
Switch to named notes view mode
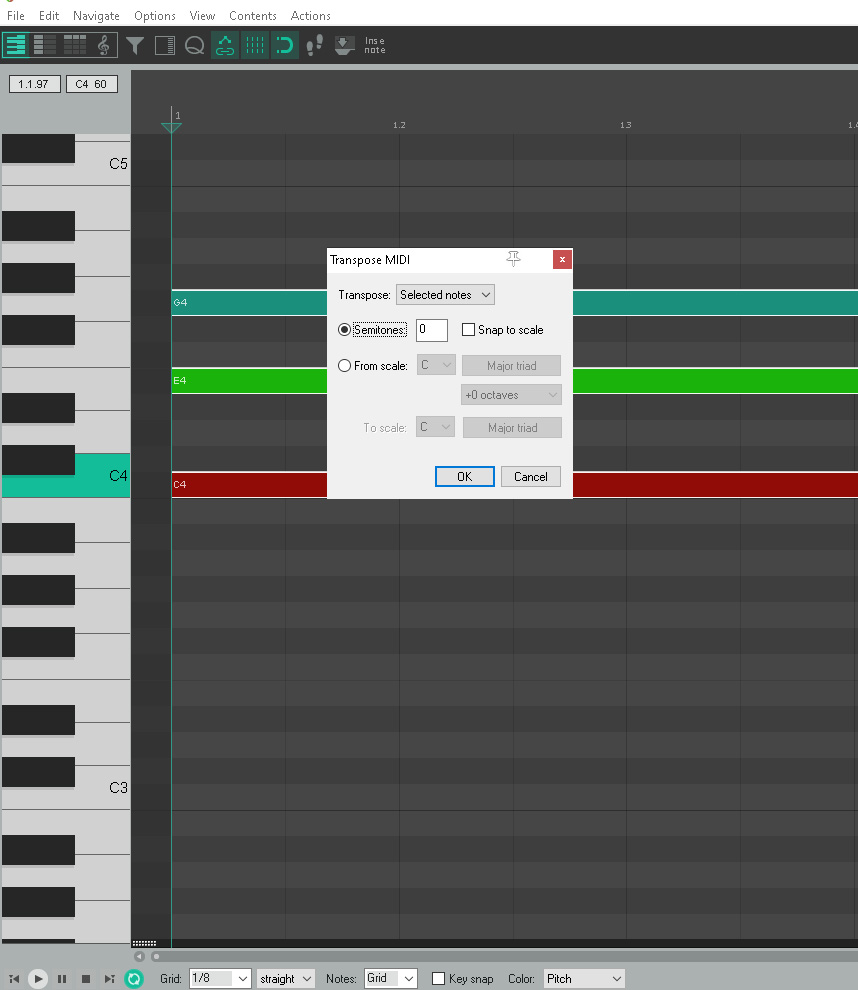[45, 45]
